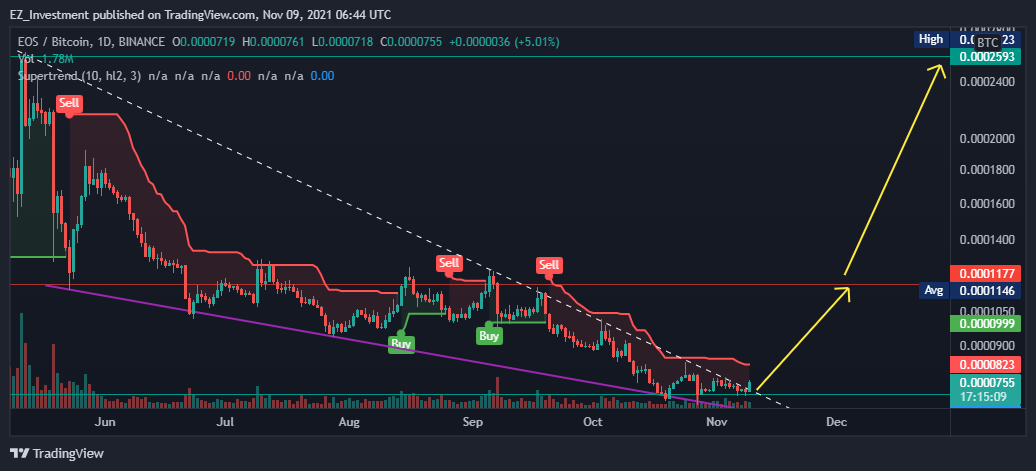Click the Jul label on time axis

pos(226,421)
